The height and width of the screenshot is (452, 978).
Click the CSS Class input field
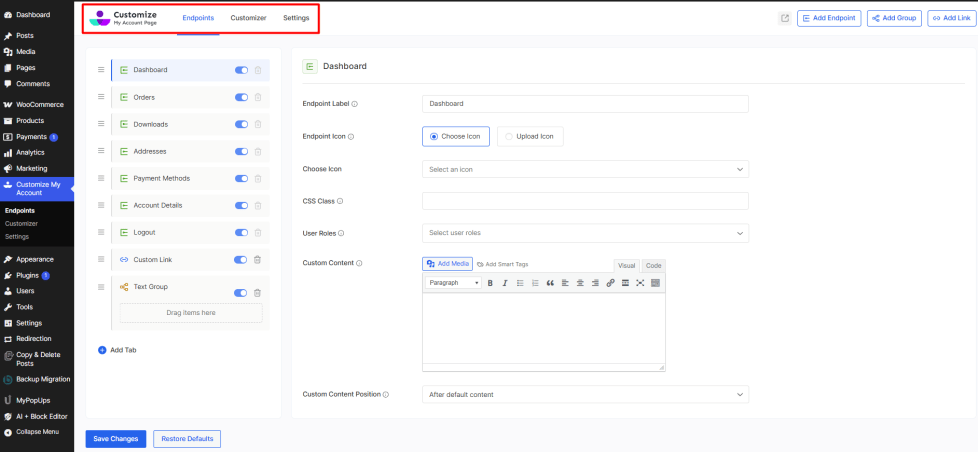[585, 201]
